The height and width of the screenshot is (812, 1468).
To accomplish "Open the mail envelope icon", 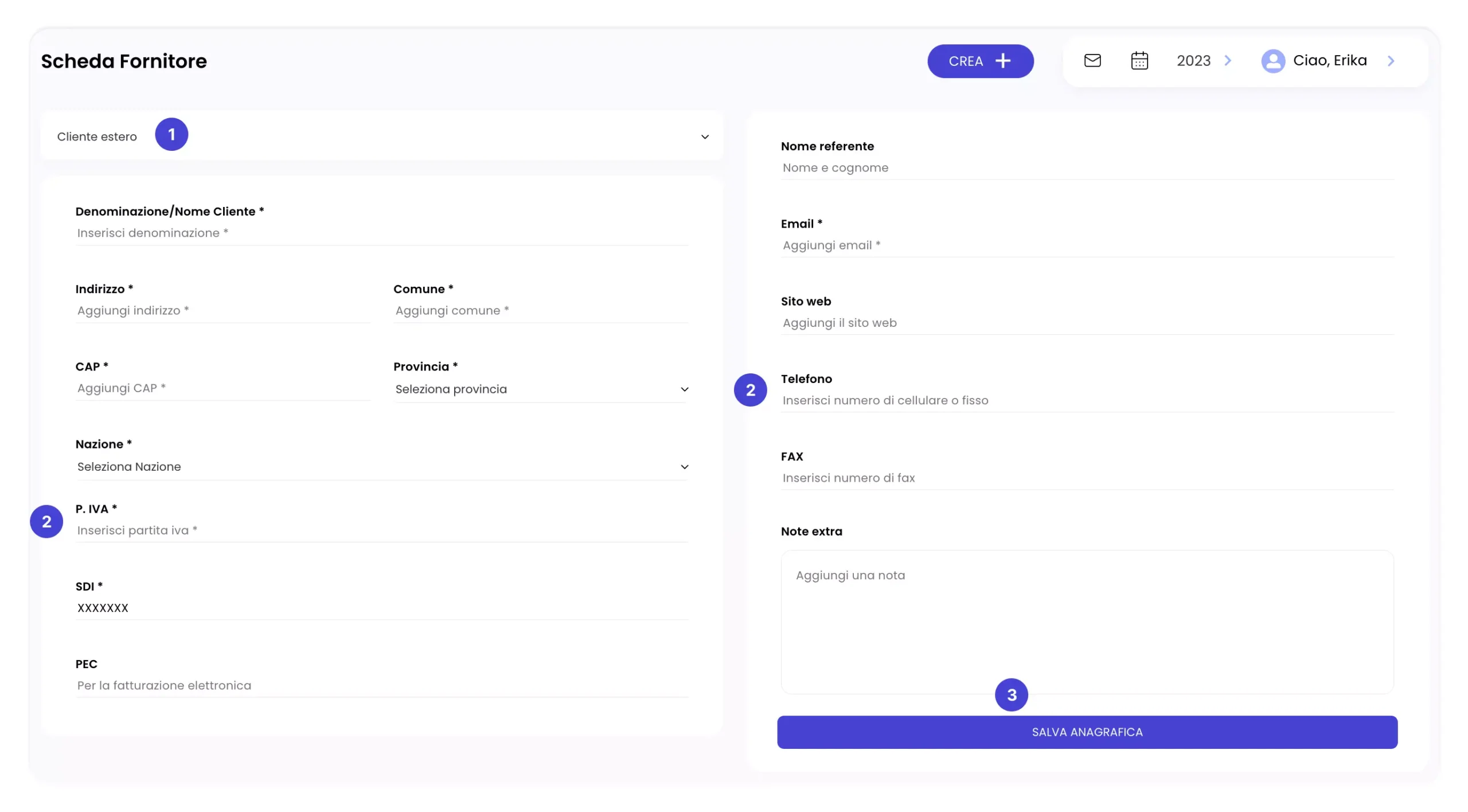I will 1092,60.
